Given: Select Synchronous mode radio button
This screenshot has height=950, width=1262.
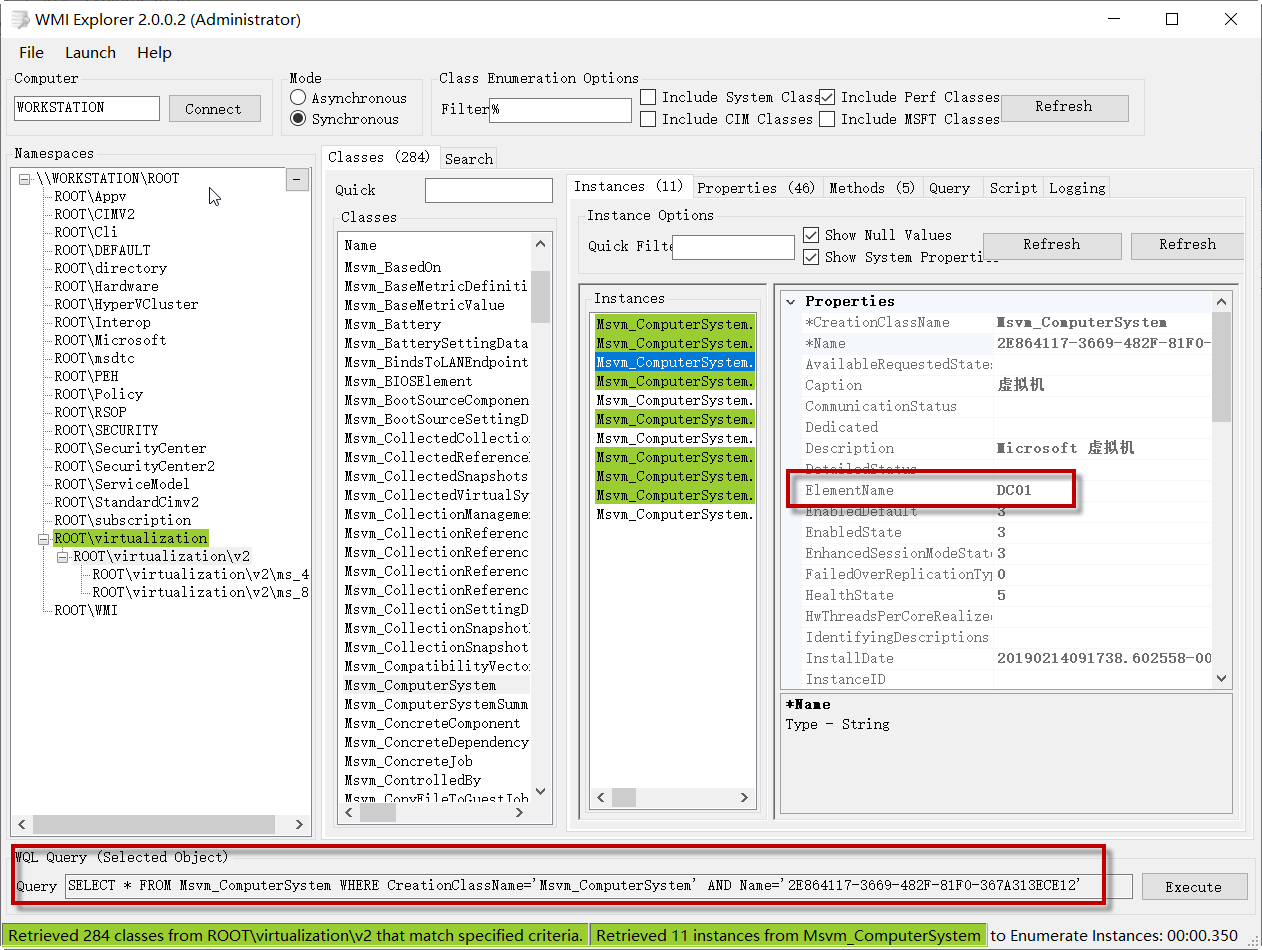Looking at the screenshot, I should [298, 119].
